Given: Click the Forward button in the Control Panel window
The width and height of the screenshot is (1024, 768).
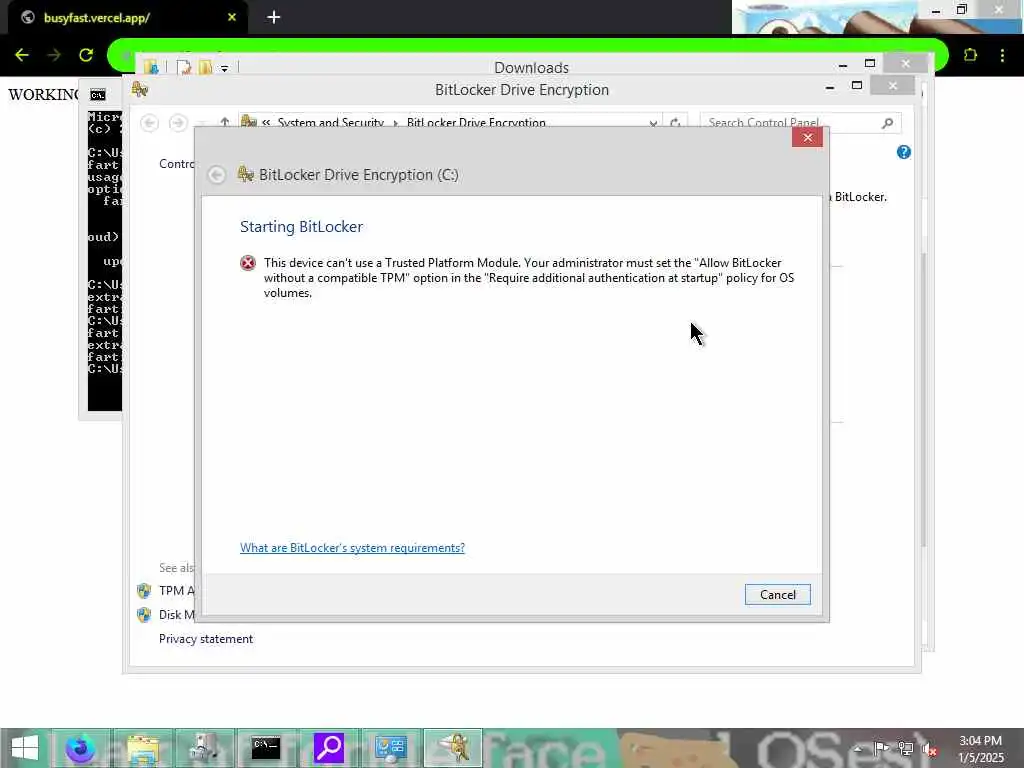Looking at the screenshot, I should [x=178, y=123].
